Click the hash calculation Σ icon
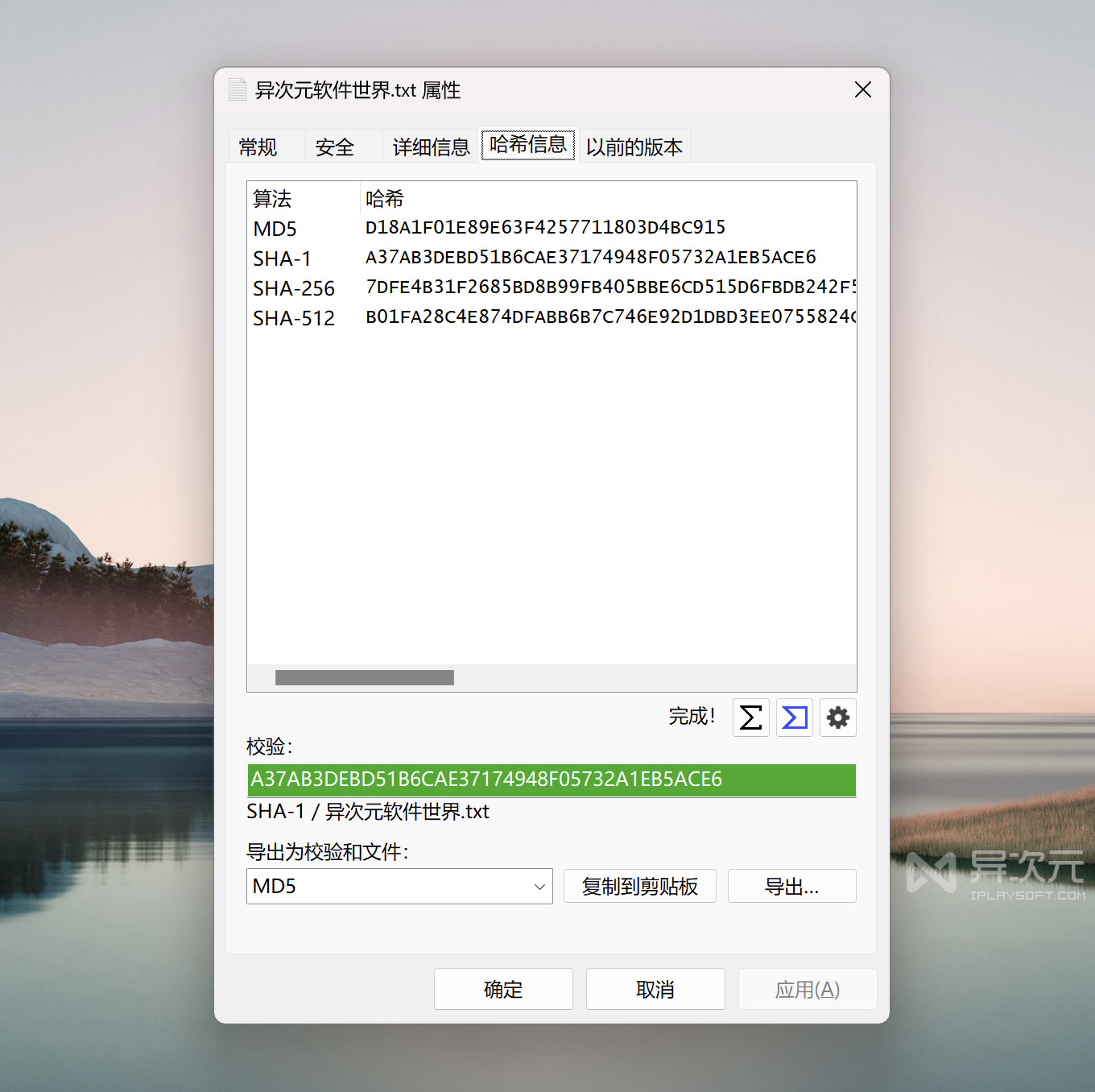This screenshot has width=1095, height=1092. click(750, 718)
